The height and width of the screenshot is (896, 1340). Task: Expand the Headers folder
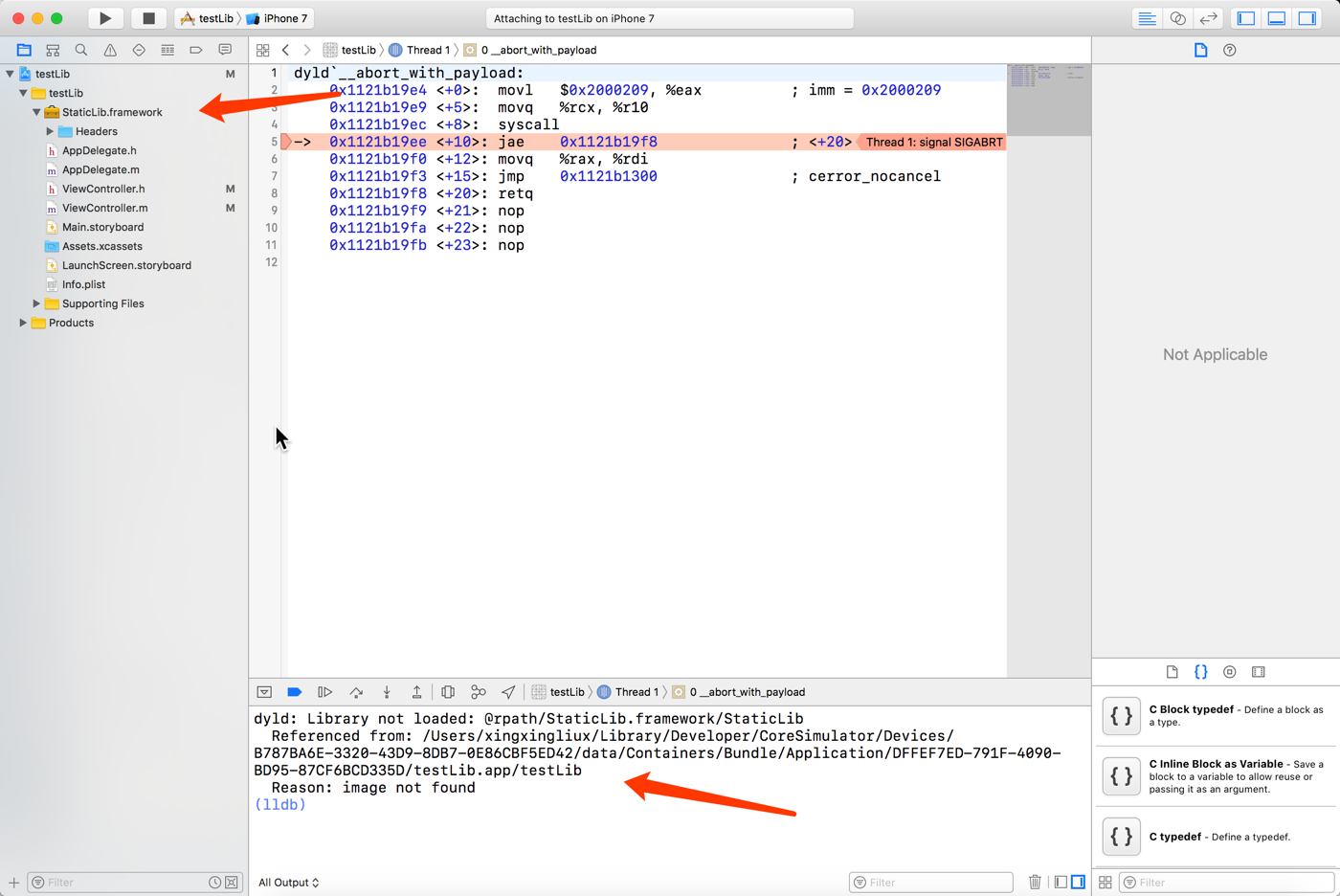tap(50, 131)
